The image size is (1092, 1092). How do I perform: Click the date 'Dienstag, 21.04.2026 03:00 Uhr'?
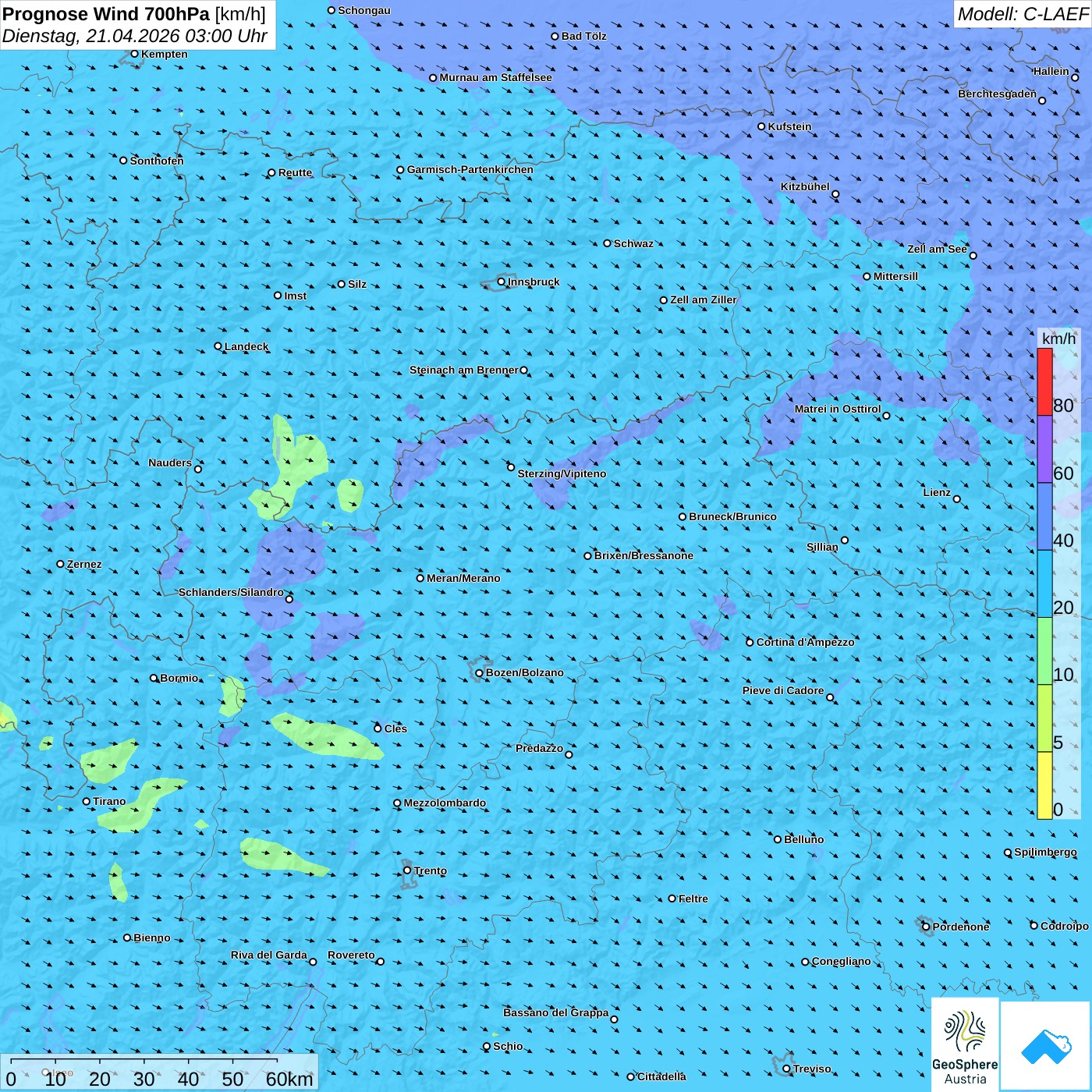click(x=135, y=36)
